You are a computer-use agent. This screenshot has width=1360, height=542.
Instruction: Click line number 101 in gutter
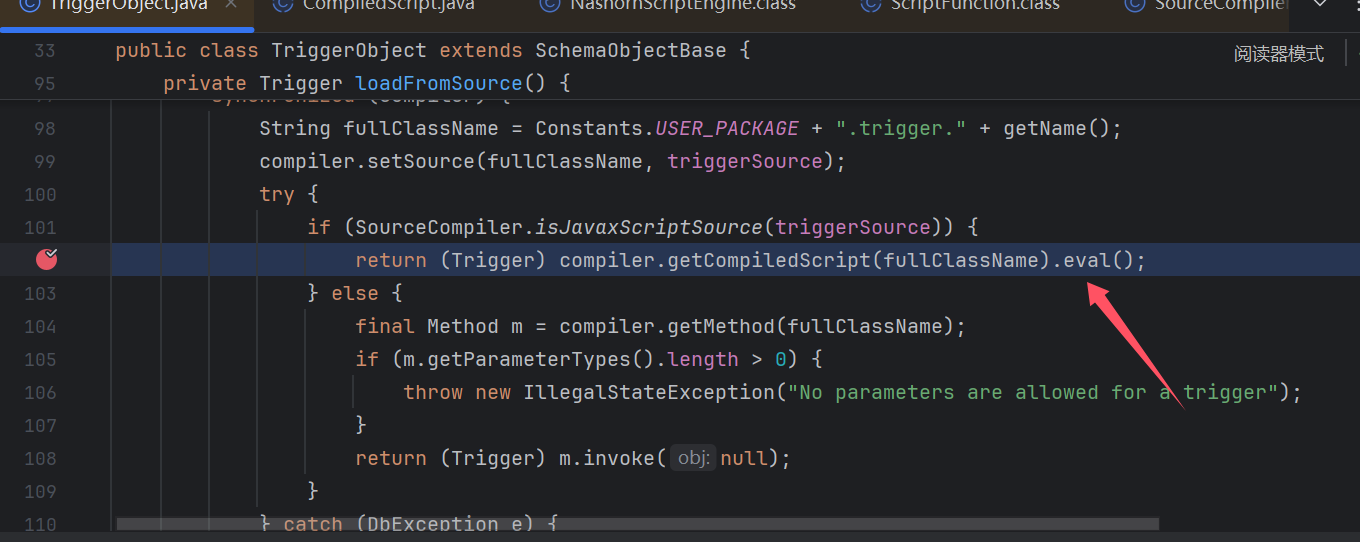click(40, 227)
